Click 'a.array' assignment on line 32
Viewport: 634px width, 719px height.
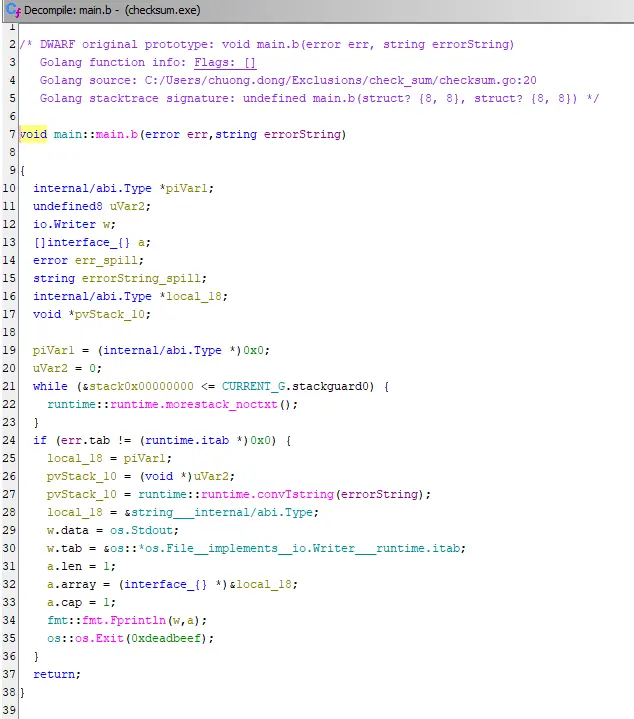tap(71, 584)
